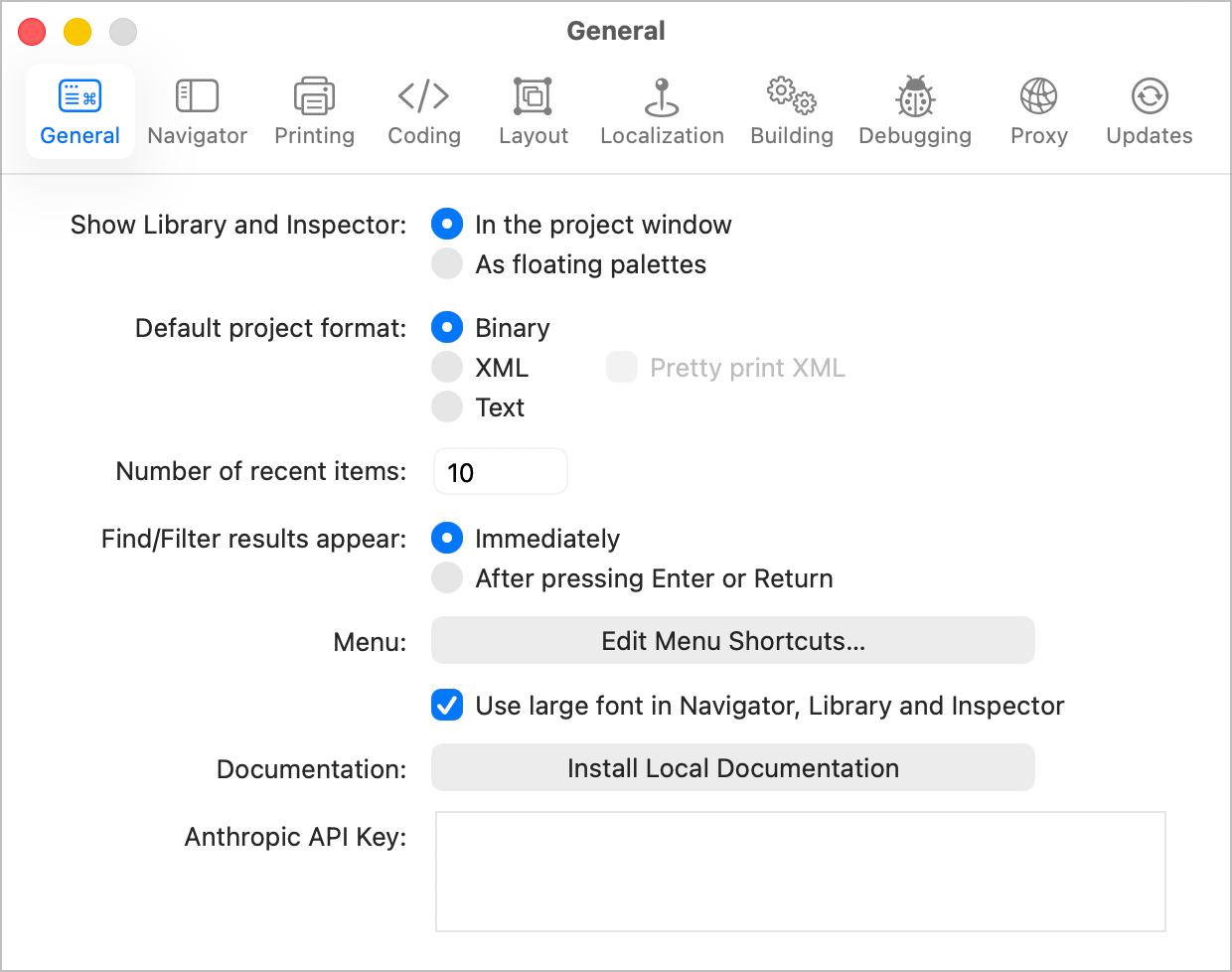The height and width of the screenshot is (972, 1232).
Task: Choose Binary as default project format
Action: [447, 328]
